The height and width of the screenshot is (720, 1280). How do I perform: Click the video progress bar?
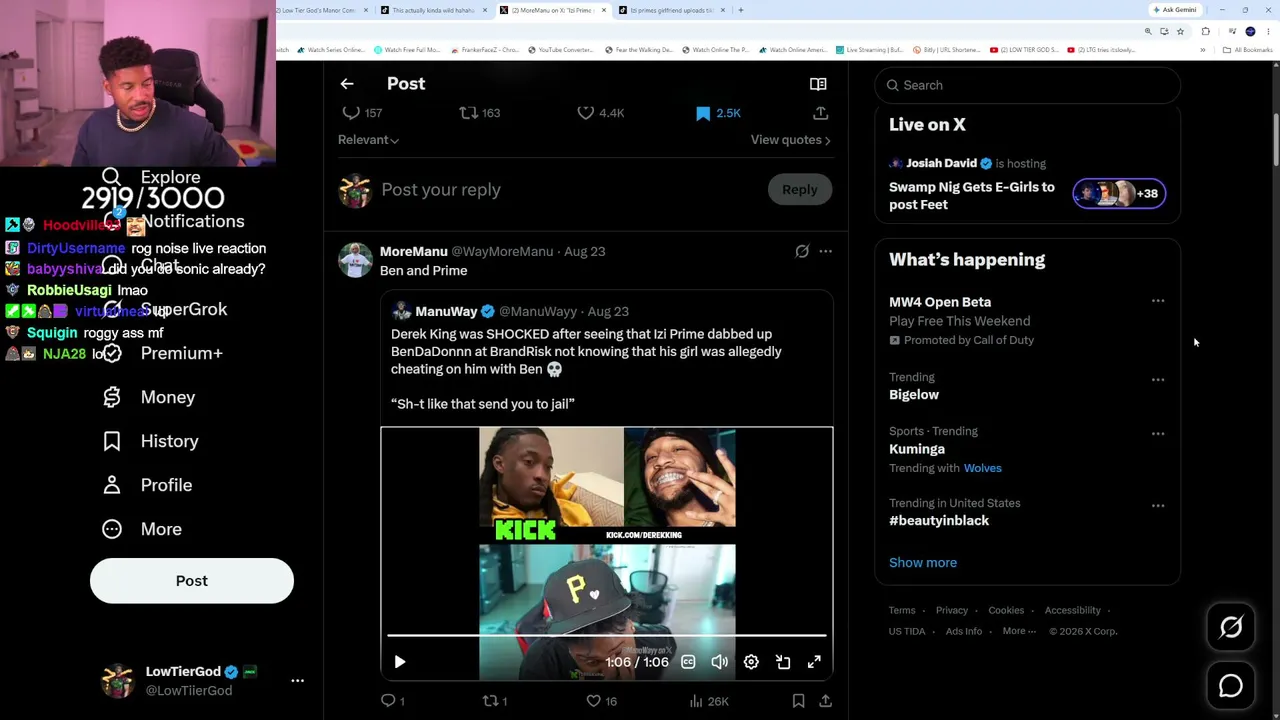coord(606,635)
